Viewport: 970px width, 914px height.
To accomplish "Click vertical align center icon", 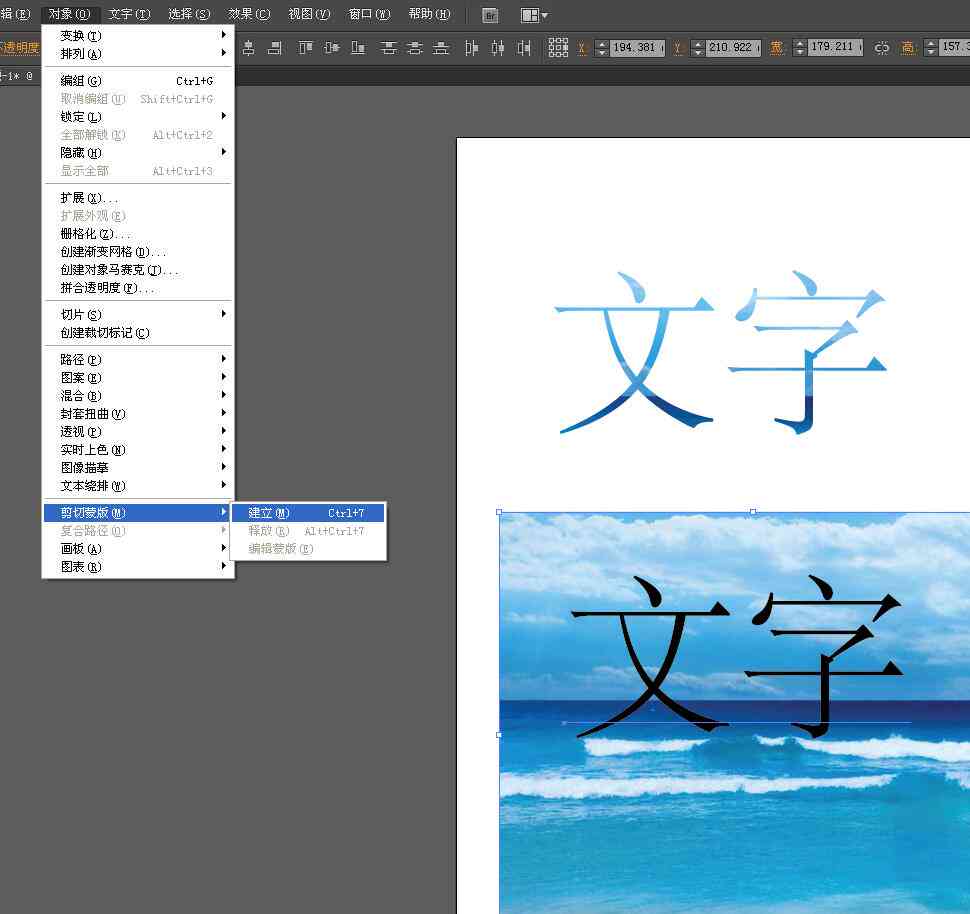I will coord(332,48).
